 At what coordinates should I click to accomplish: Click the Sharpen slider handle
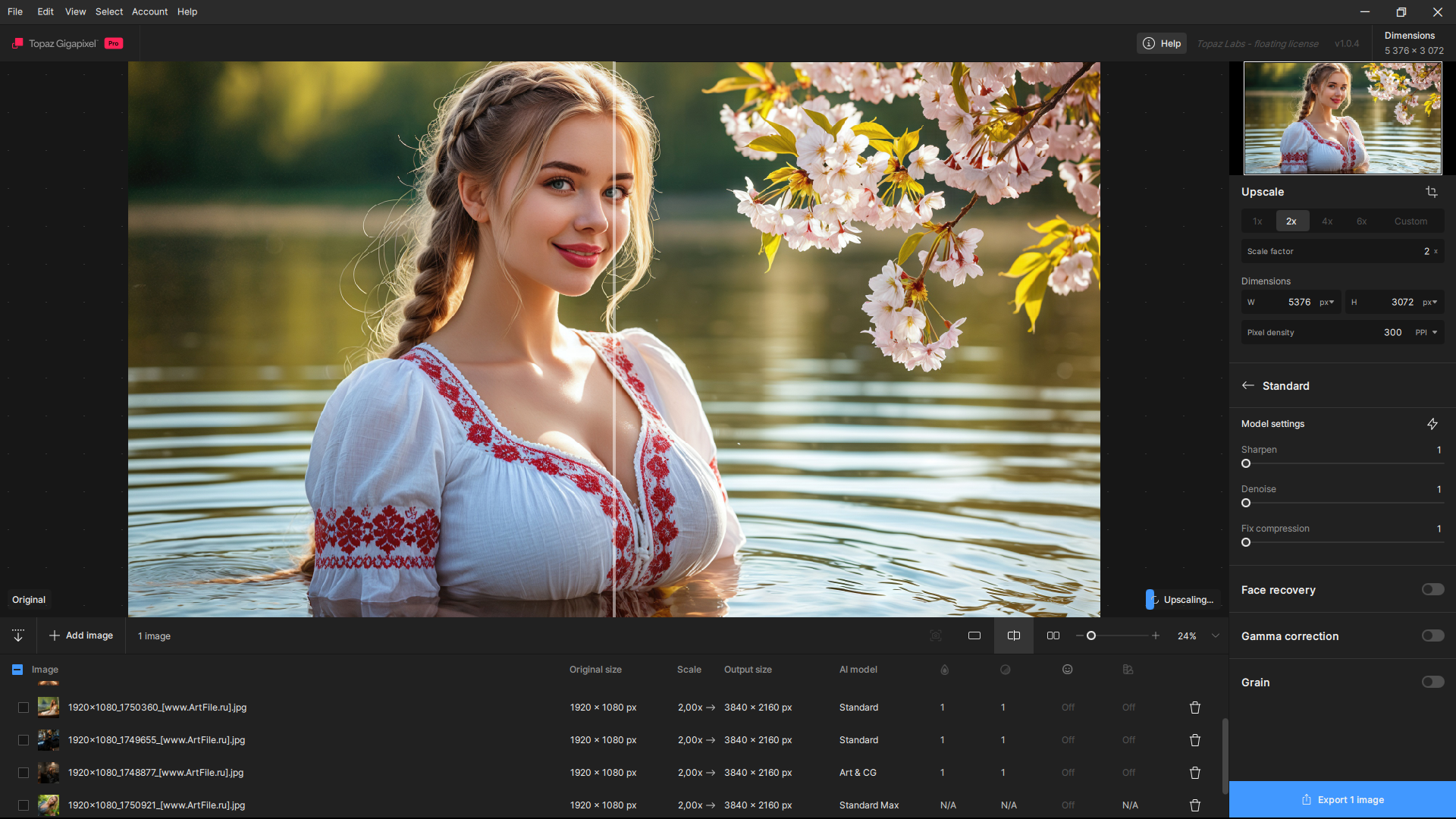(1246, 463)
